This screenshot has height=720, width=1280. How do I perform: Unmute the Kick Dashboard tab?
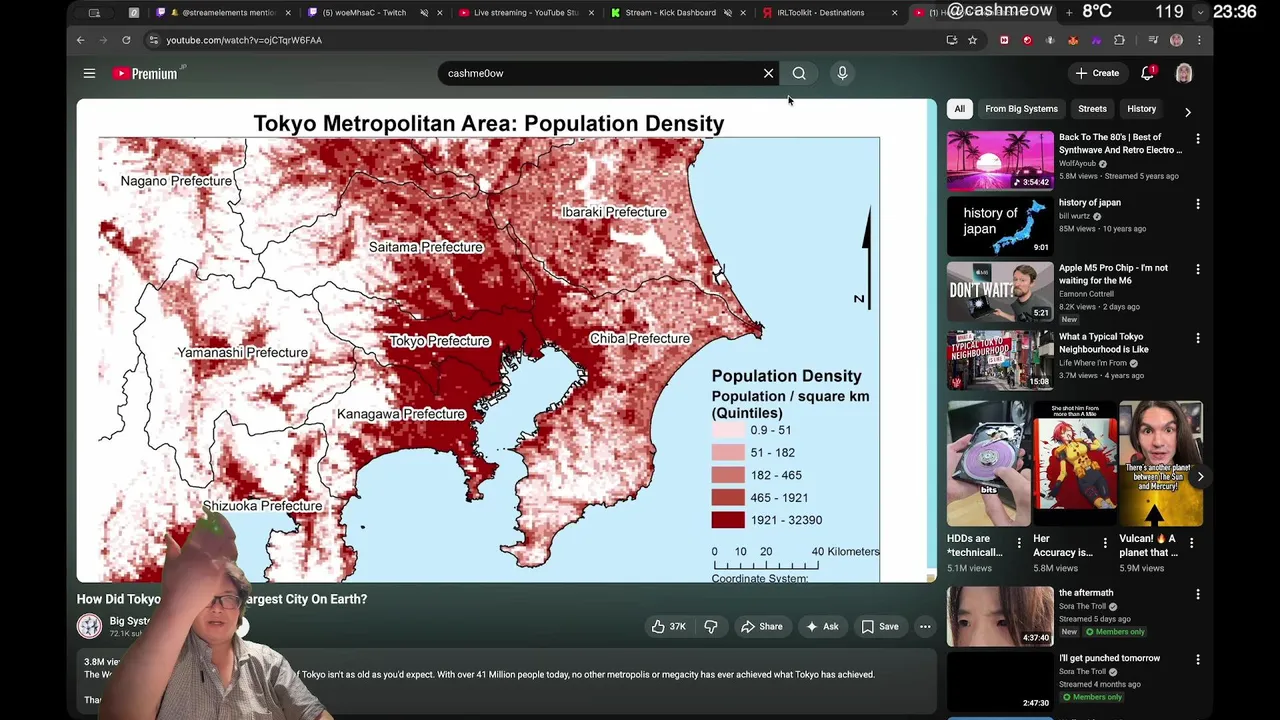click(x=727, y=13)
